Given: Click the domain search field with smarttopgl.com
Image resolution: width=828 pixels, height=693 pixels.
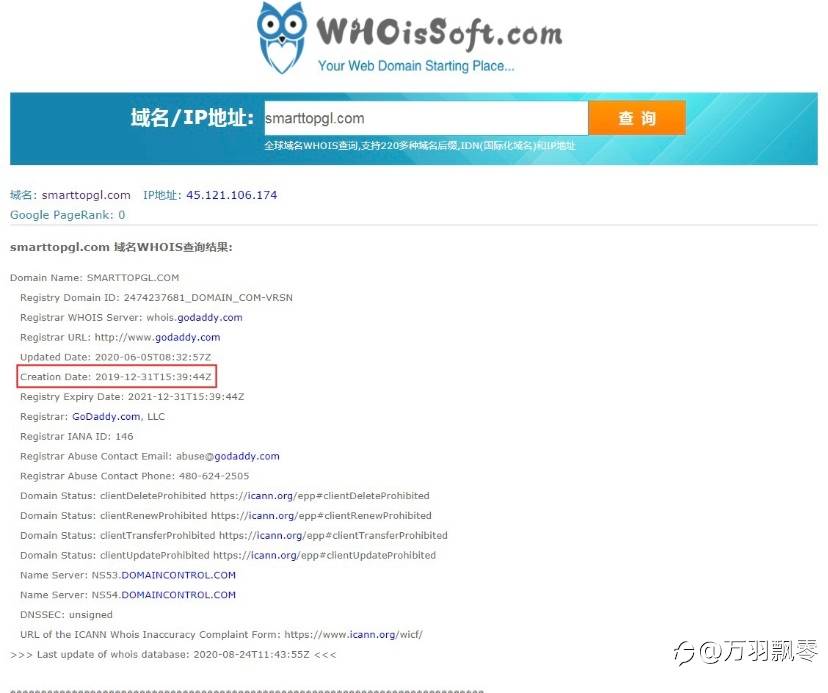Looking at the screenshot, I should [426, 118].
